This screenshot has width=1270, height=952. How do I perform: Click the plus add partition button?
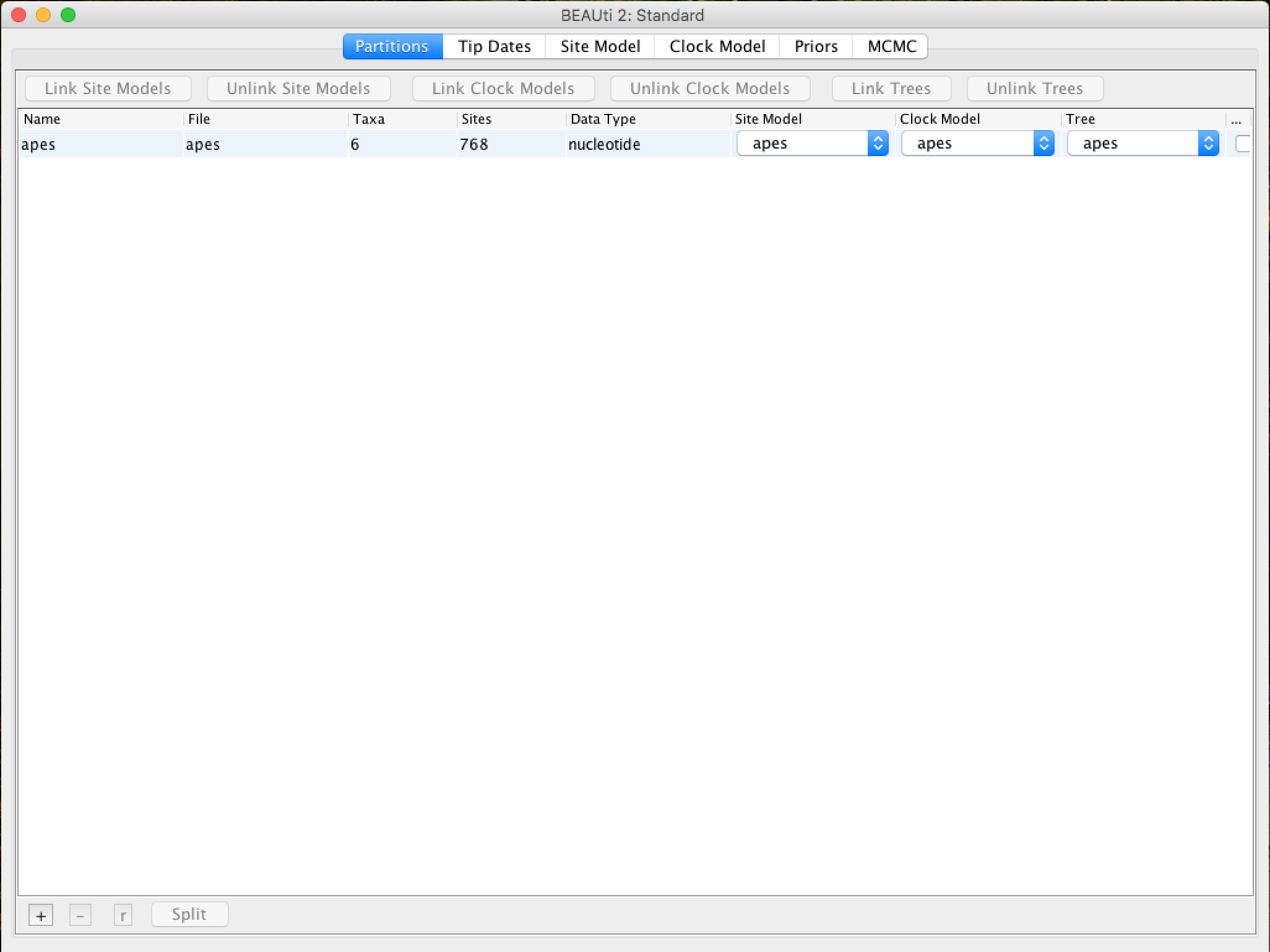(41, 915)
